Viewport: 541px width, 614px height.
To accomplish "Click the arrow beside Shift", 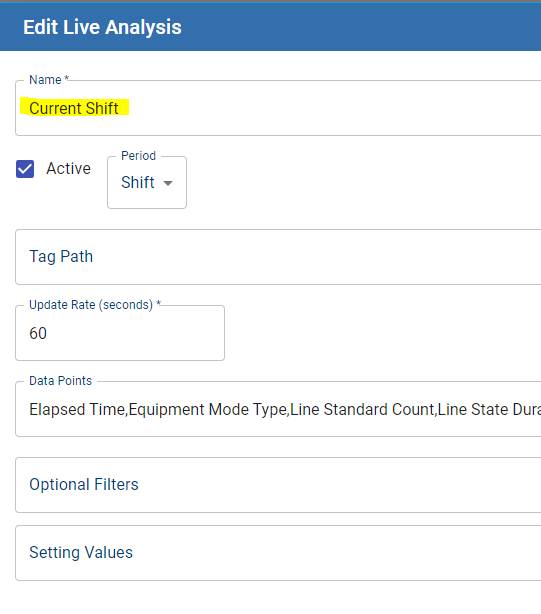I will point(168,183).
